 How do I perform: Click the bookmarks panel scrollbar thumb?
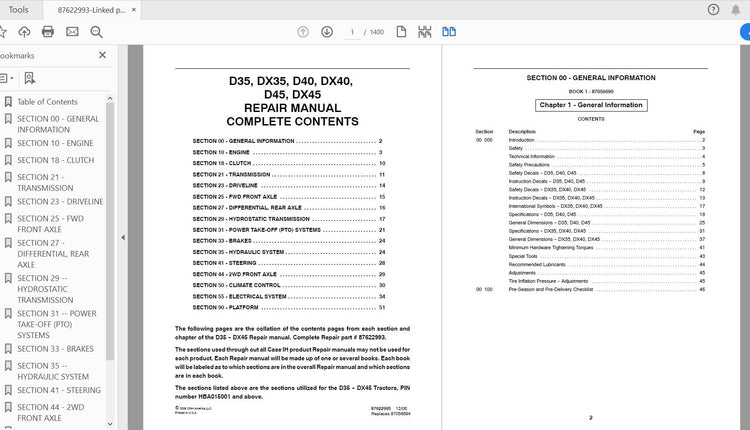tap(110, 231)
